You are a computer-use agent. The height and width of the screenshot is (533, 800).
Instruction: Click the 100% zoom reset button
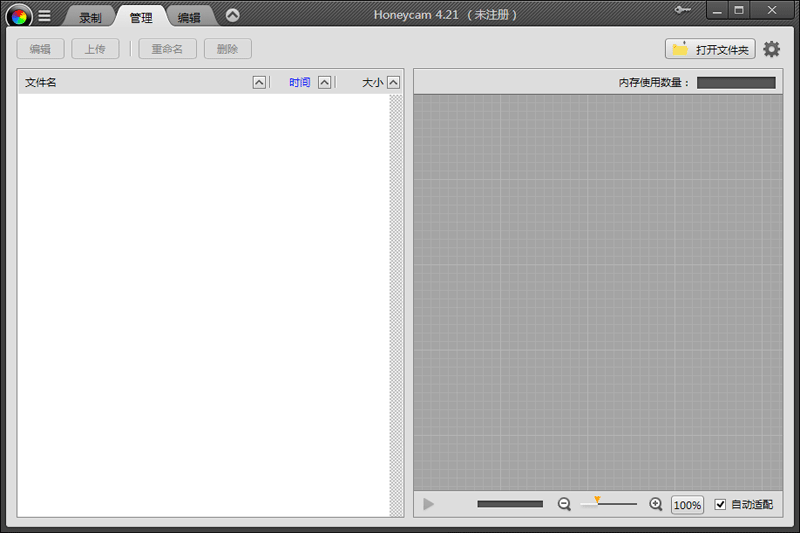click(687, 505)
